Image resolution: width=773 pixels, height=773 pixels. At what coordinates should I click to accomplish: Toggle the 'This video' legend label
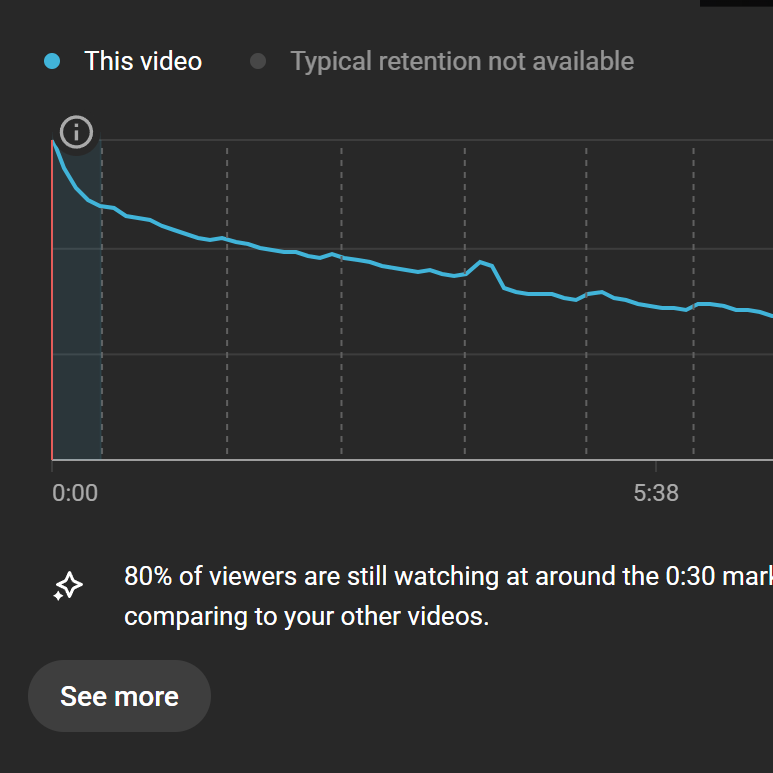tap(143, 62)
